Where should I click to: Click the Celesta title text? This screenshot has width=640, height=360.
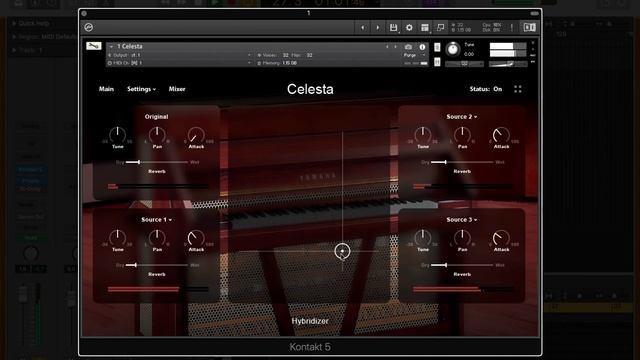310,89
